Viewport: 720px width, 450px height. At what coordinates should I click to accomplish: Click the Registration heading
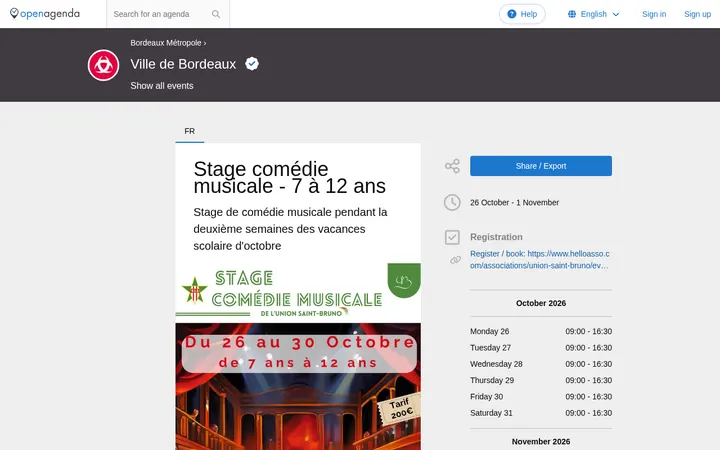pyautogui.click(x=496, y=237)
